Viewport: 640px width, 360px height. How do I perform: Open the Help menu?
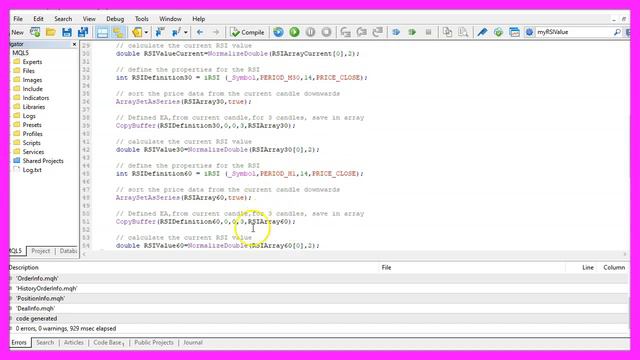tap(198, 19)
